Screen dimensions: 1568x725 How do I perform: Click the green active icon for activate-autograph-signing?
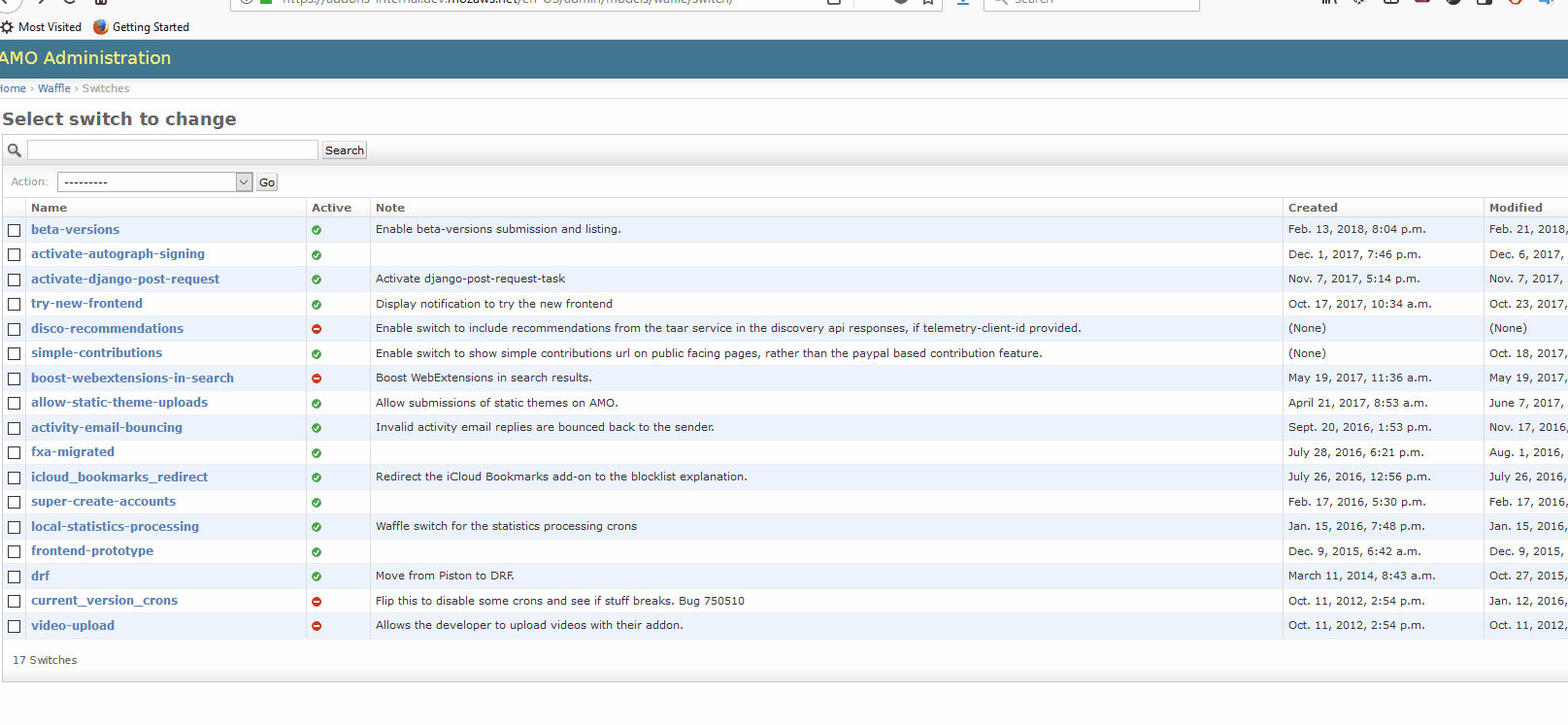317,255
